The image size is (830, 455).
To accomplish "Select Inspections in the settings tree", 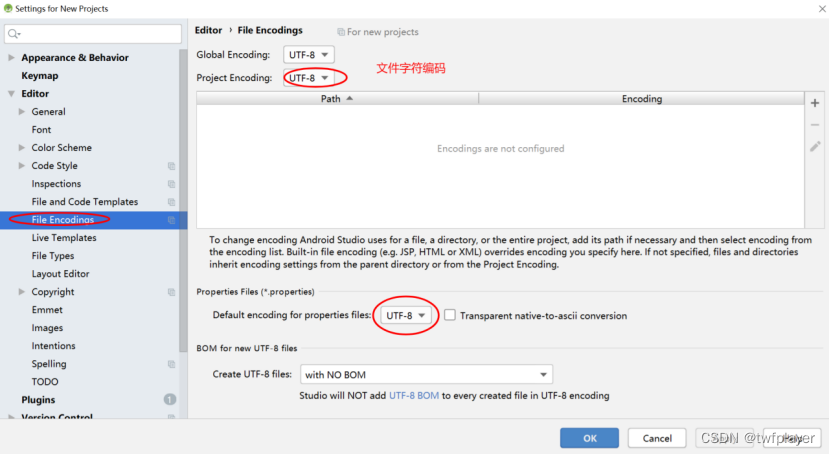I will click(56, 184).
